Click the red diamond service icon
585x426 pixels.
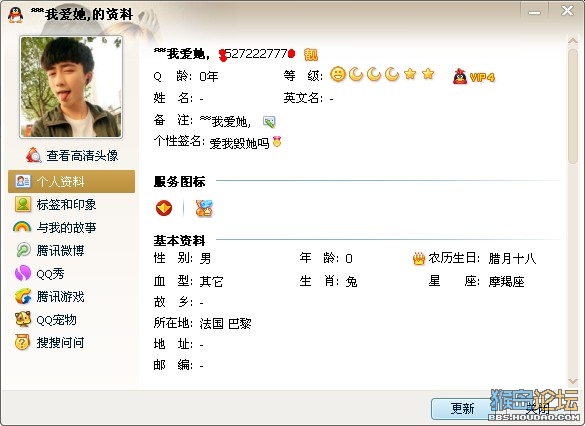coord(164,208)
